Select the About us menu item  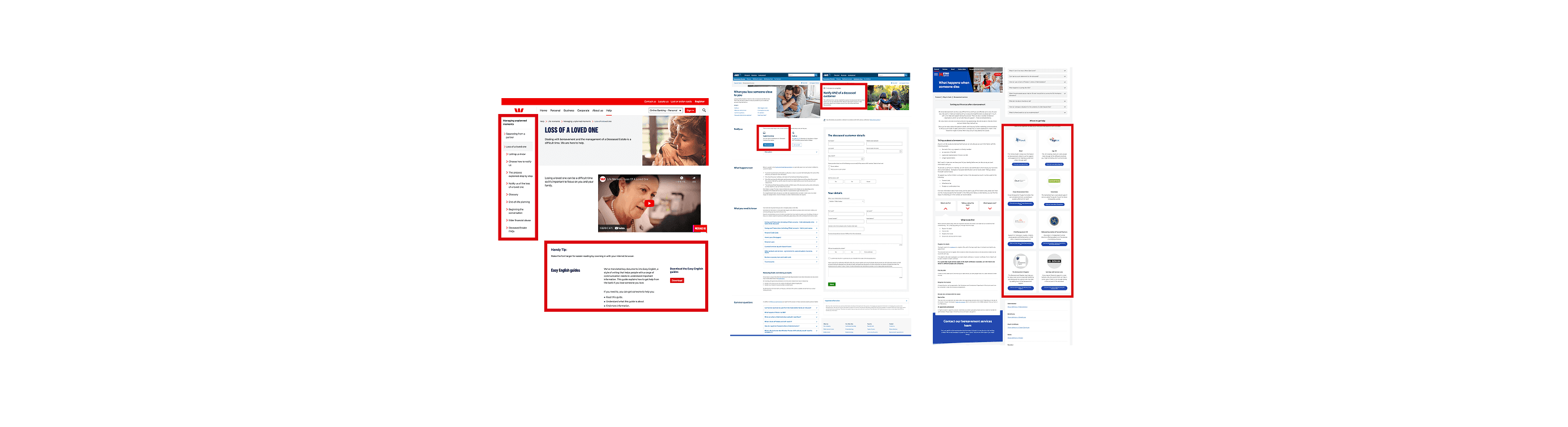point(598,111)
